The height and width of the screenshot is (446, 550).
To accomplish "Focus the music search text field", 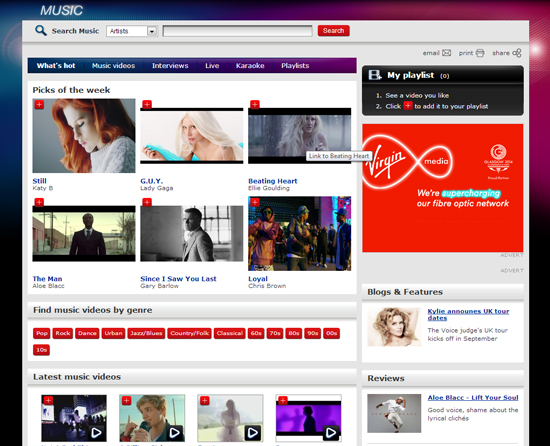I will 237,31.
